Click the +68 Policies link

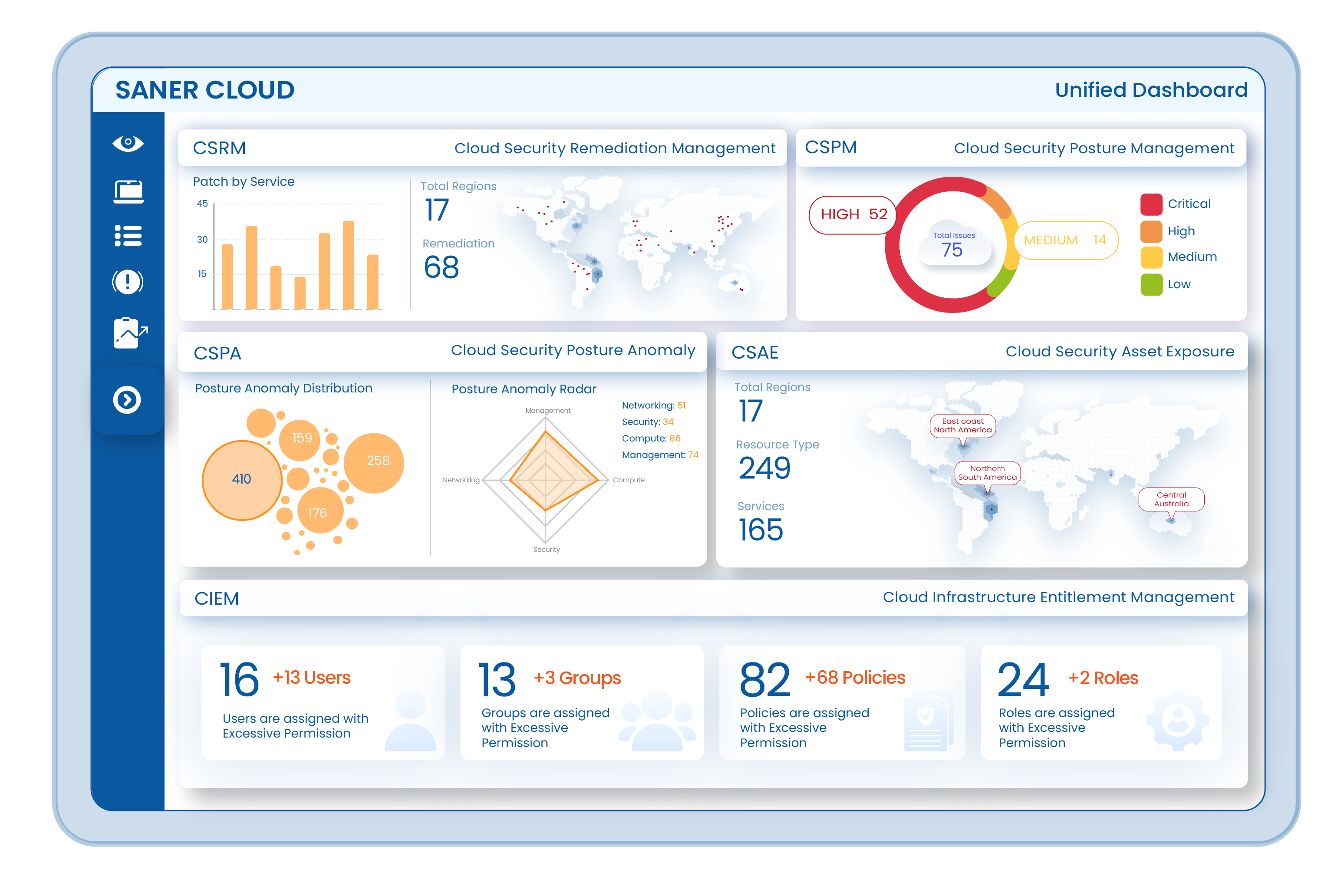(x=855, y=678)
